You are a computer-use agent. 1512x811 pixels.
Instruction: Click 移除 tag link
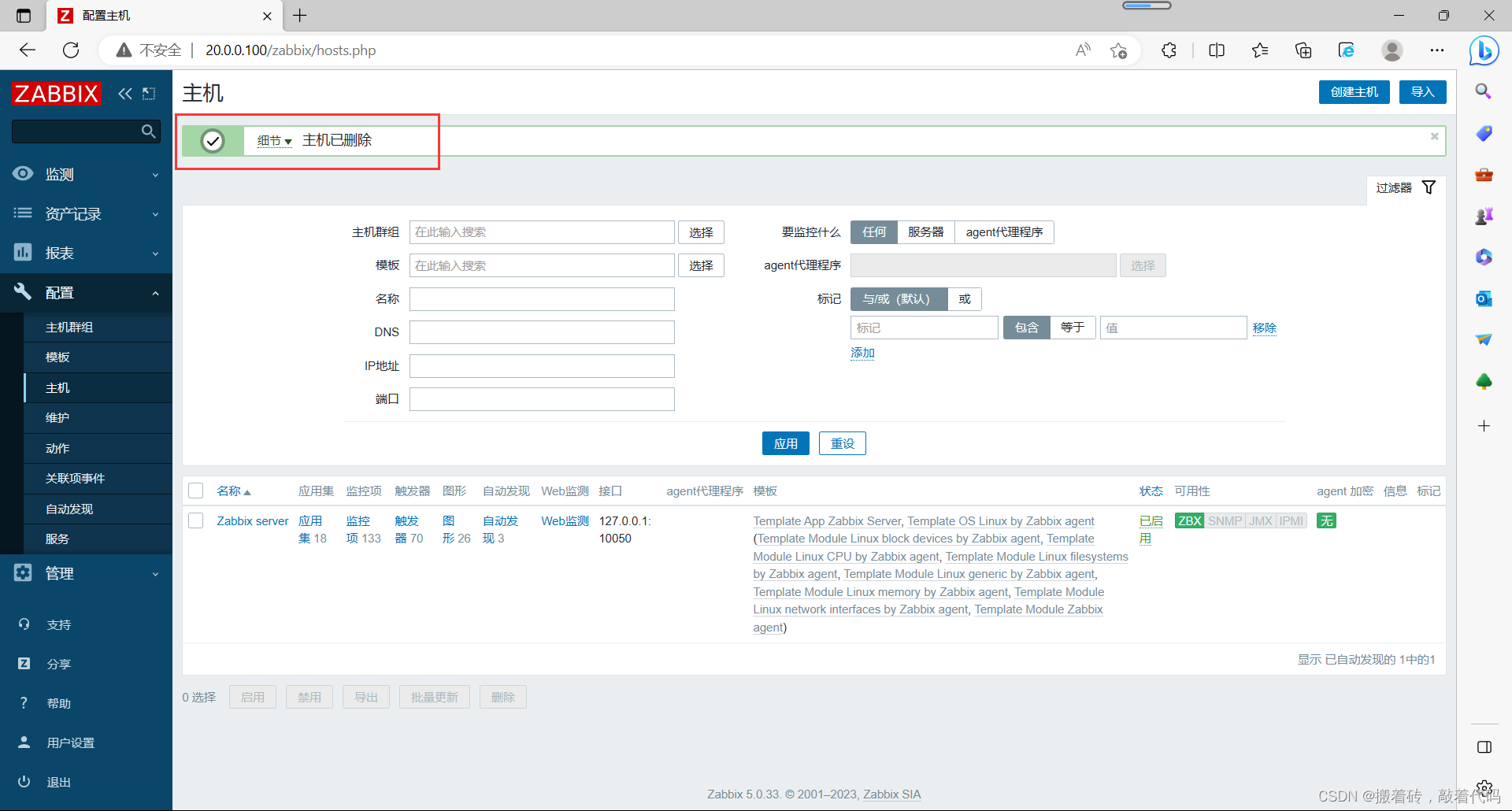1264,328
